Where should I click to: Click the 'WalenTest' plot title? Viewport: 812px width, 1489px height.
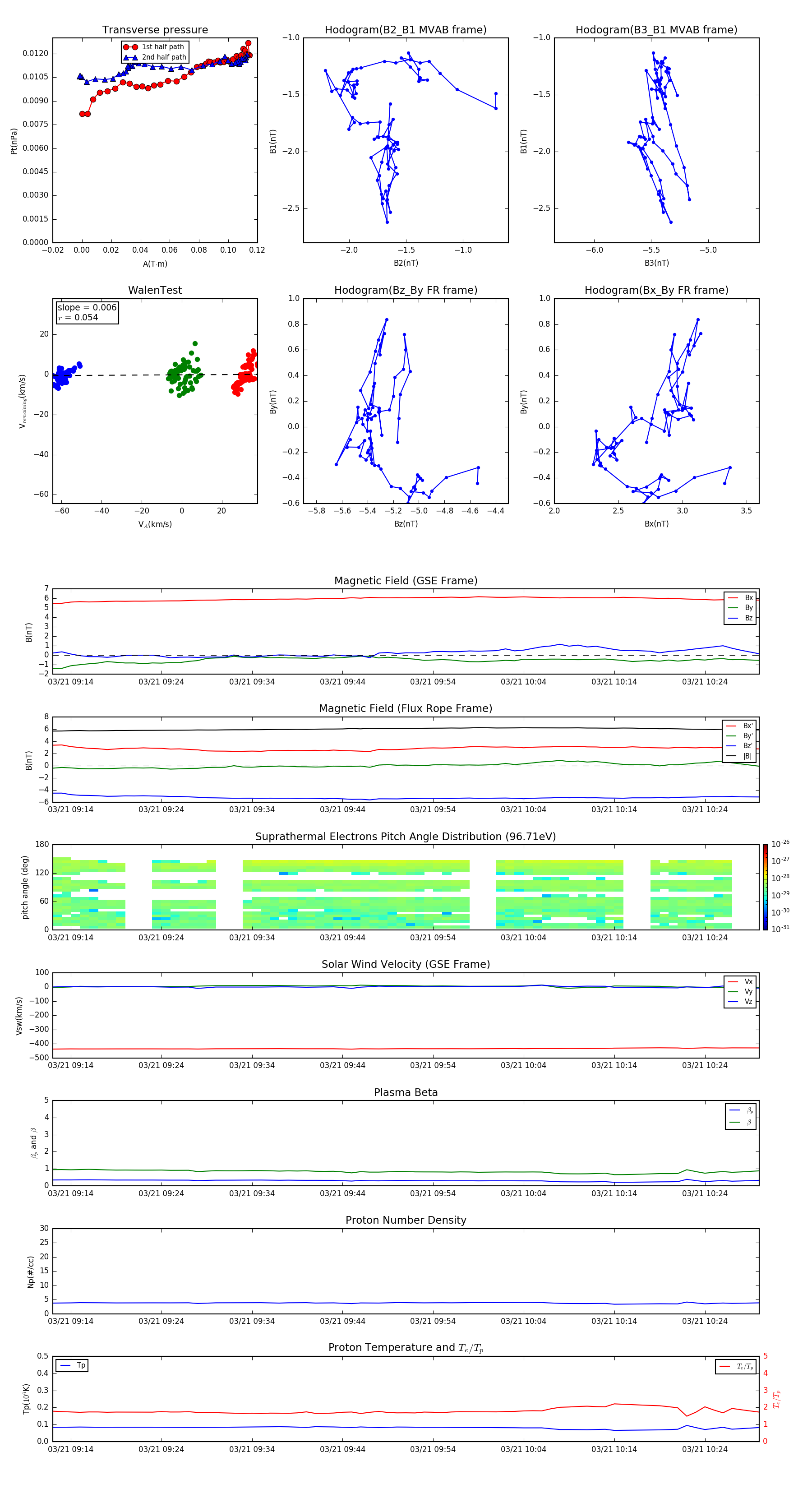click(155, 290)
